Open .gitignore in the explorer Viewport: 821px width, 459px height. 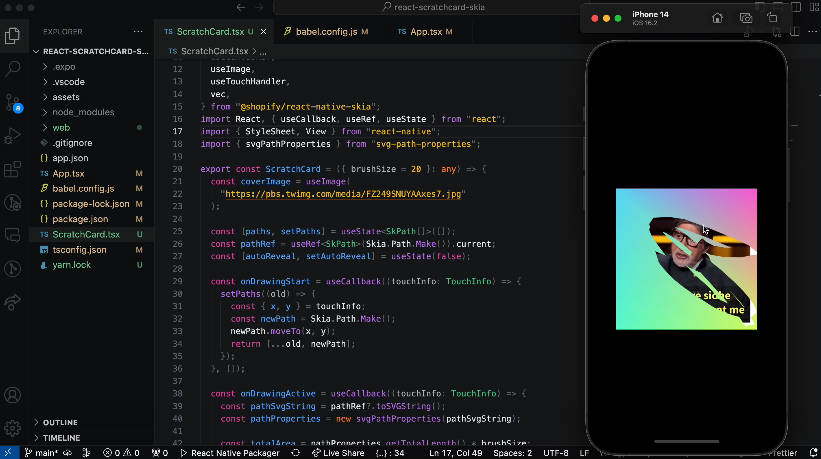[72, 142]
